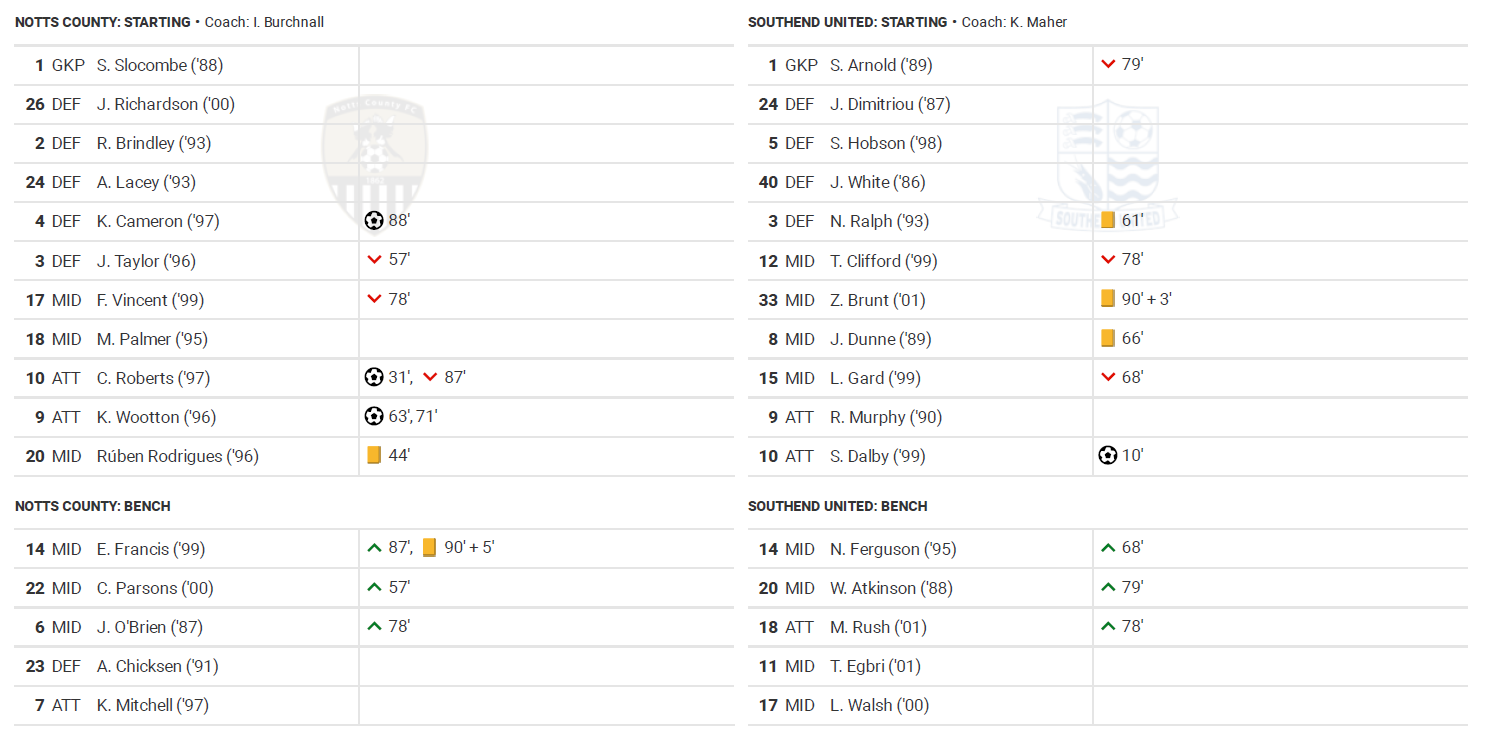Screen dimensions: 1487x747
Task: Click the green sub-on arrow for C. Parsons
Action: click(x=374, y=588)
